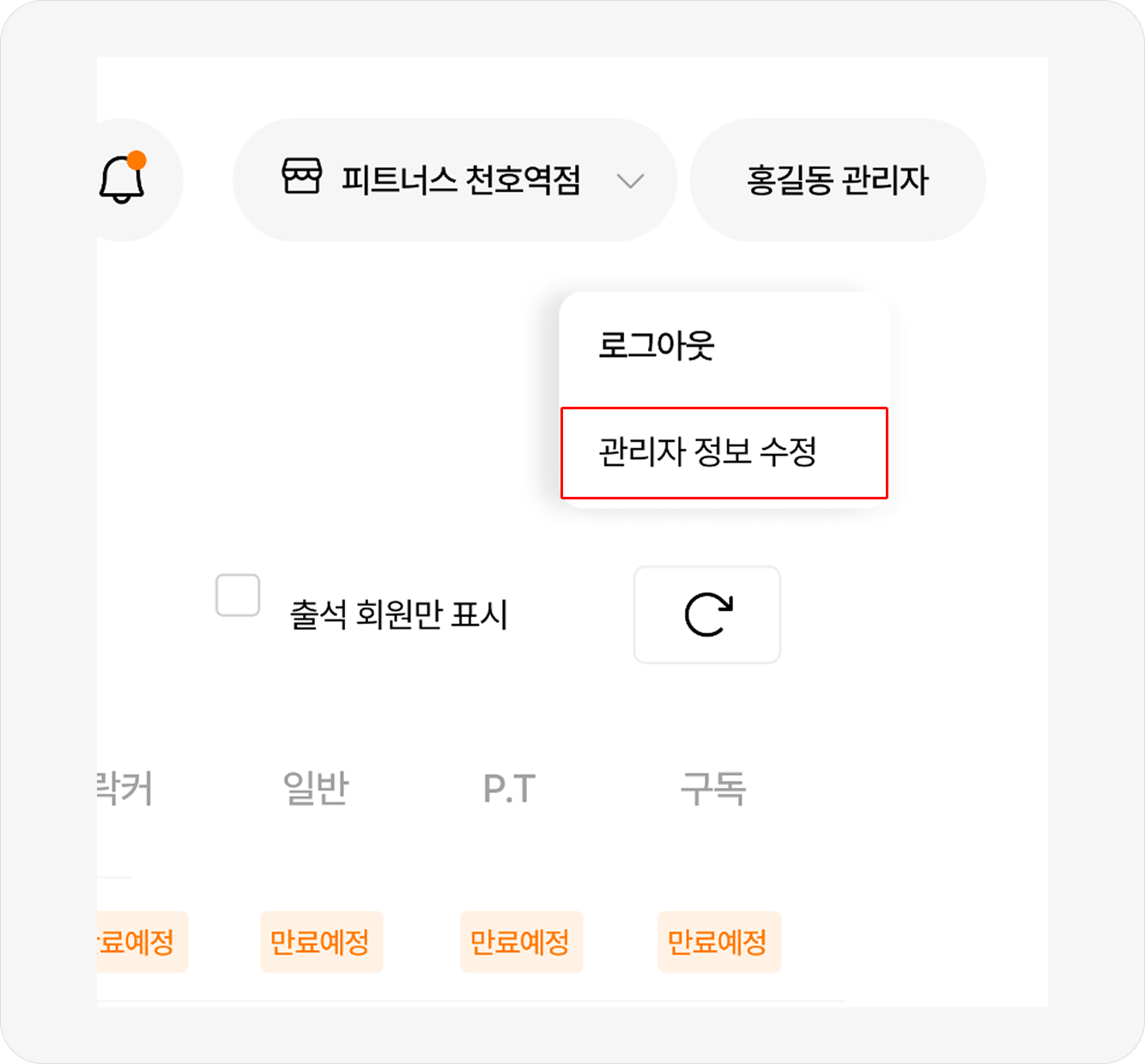1145x1064 pixels.
Task: Click the storefront icon beside 피트니스 천호역점
Action: (302, 177)
